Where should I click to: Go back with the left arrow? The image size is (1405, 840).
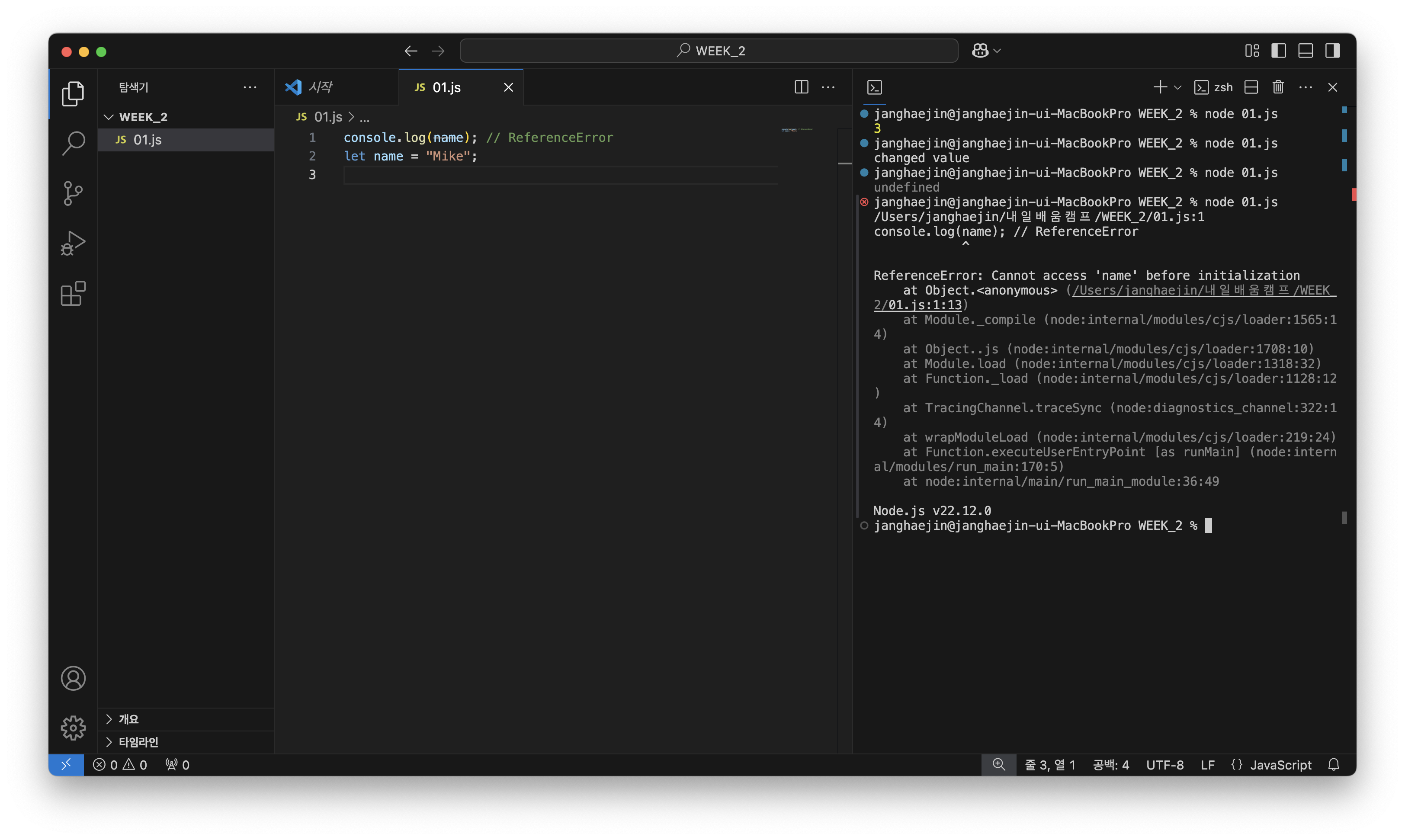pyautogui.click(x=411, y=51)
